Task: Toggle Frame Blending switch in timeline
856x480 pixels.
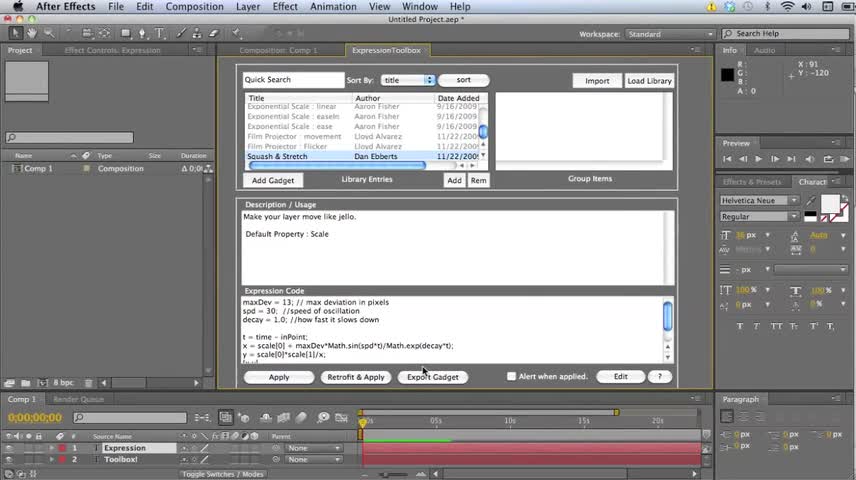Action: click(283, 418)
